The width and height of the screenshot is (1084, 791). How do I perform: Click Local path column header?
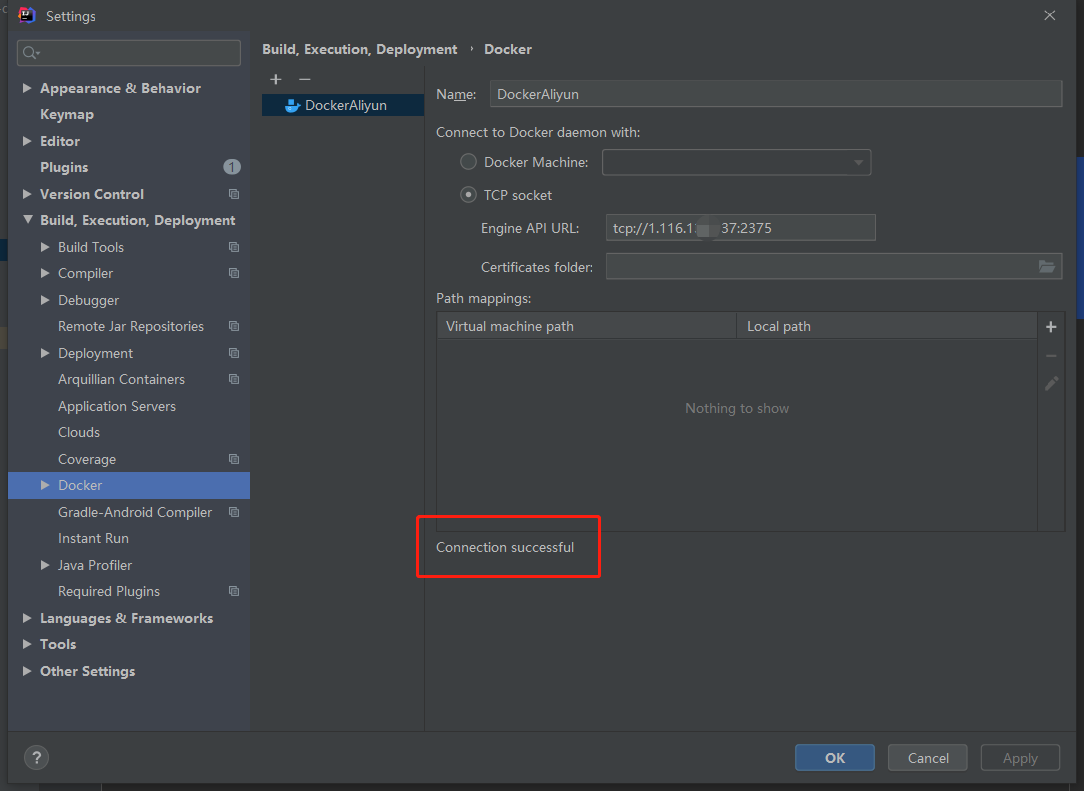pyautogui.click(x=887, y=326)
